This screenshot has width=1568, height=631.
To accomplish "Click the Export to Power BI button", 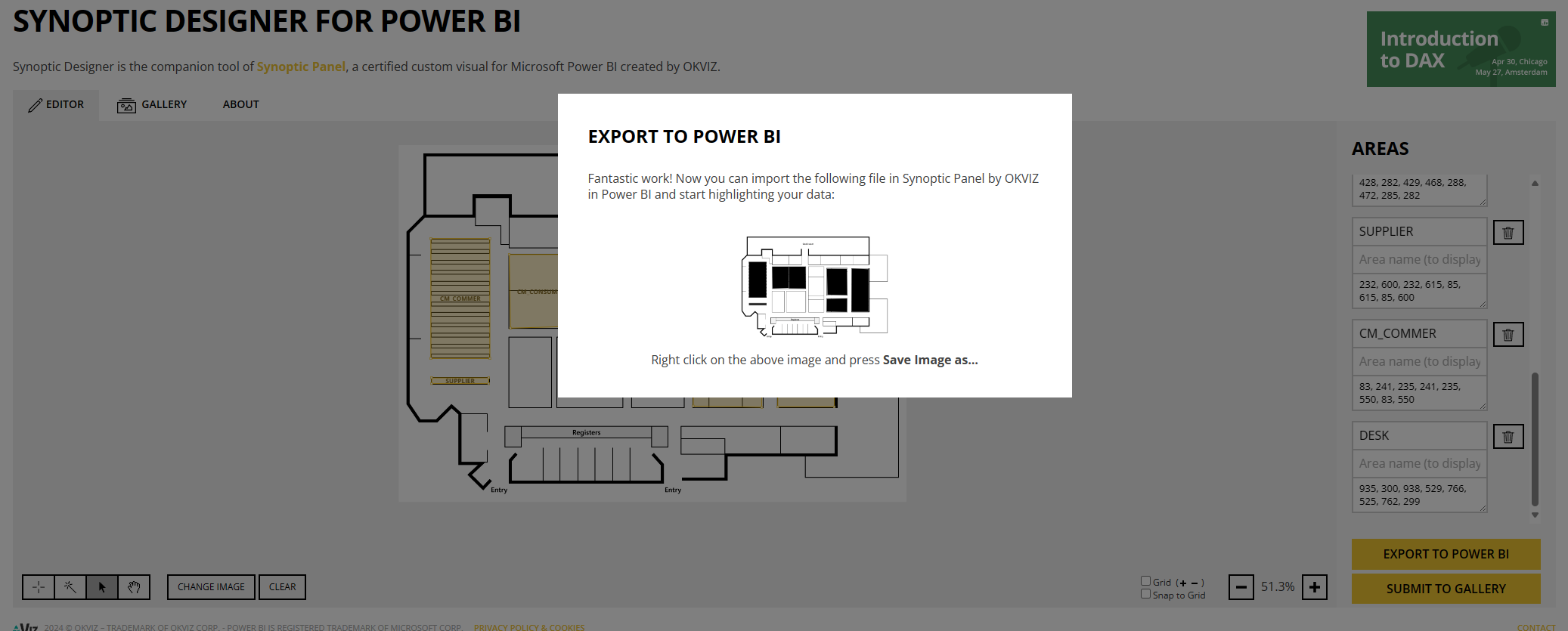I will coord(1446,554).
